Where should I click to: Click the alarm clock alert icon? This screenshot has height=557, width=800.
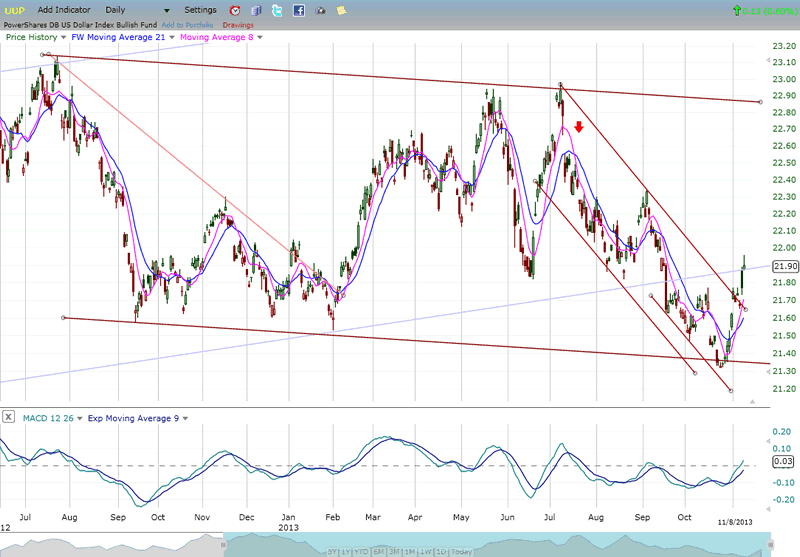click(234, 10)
